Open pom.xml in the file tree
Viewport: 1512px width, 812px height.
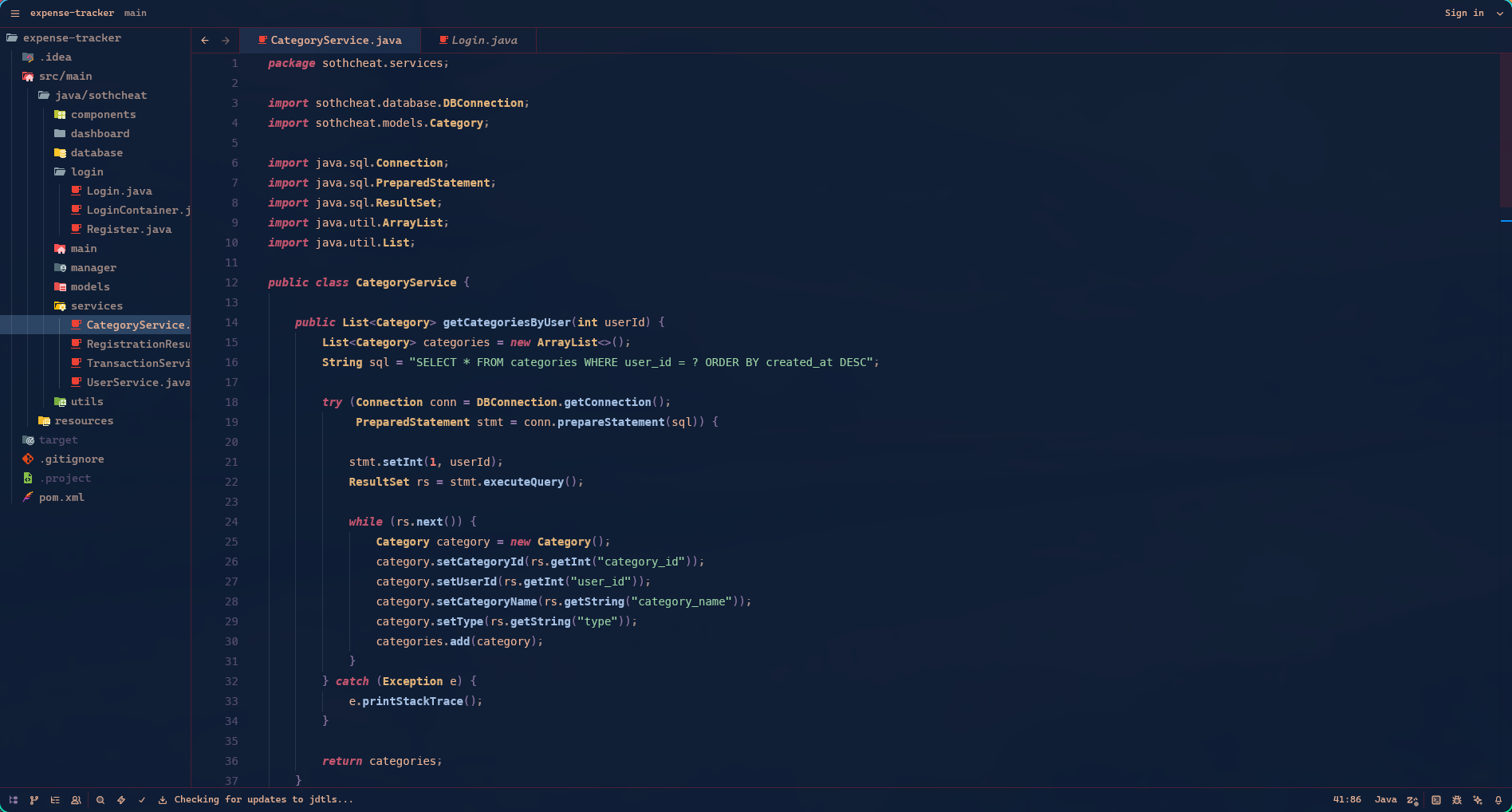[96, 497]
